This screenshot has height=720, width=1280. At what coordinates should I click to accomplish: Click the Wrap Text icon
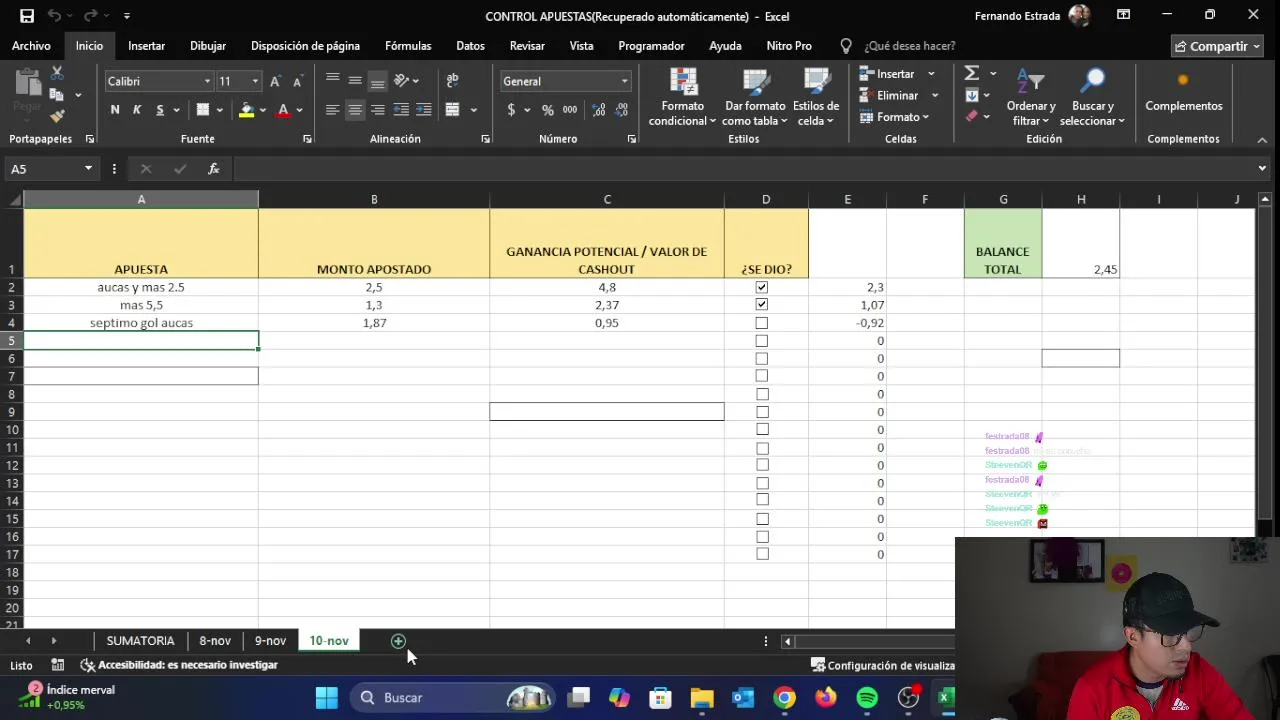coord(452,81)
